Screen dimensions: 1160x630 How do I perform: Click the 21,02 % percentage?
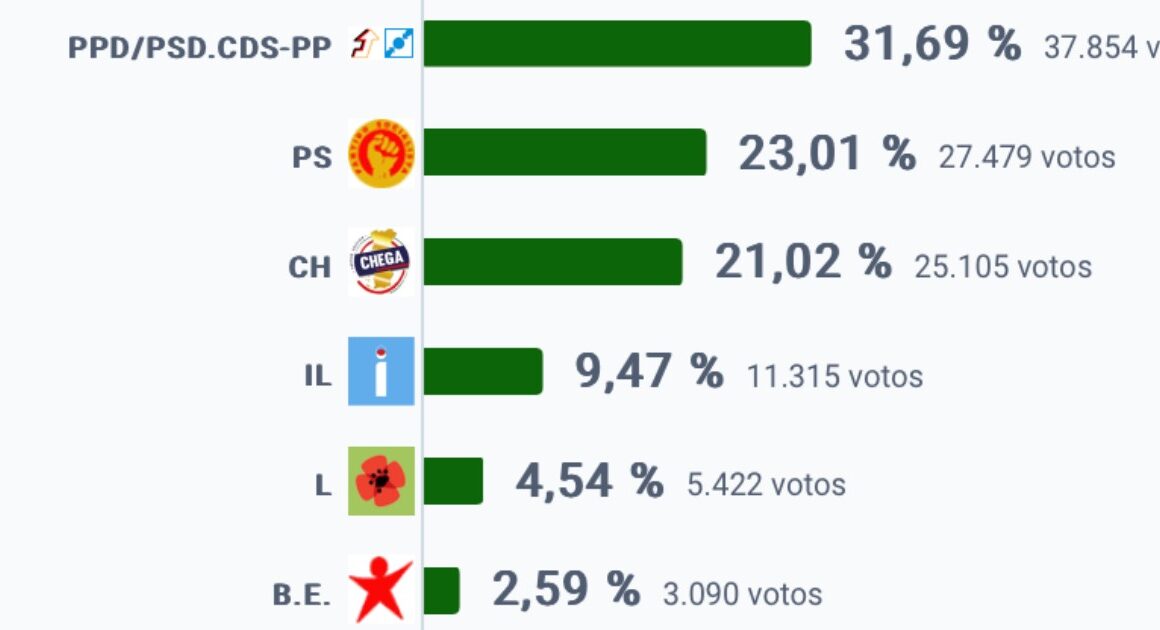click(803, 262)
